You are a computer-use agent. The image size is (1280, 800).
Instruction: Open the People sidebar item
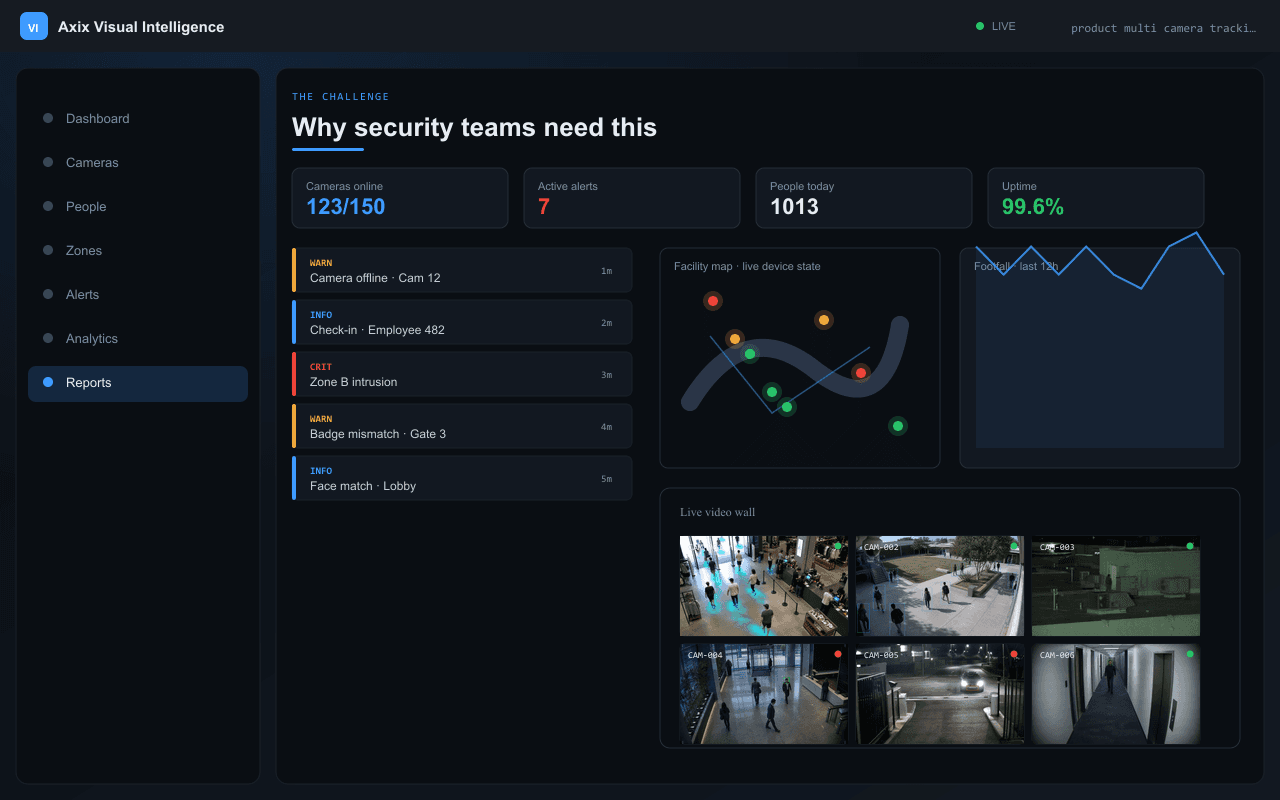coord(138,206)
